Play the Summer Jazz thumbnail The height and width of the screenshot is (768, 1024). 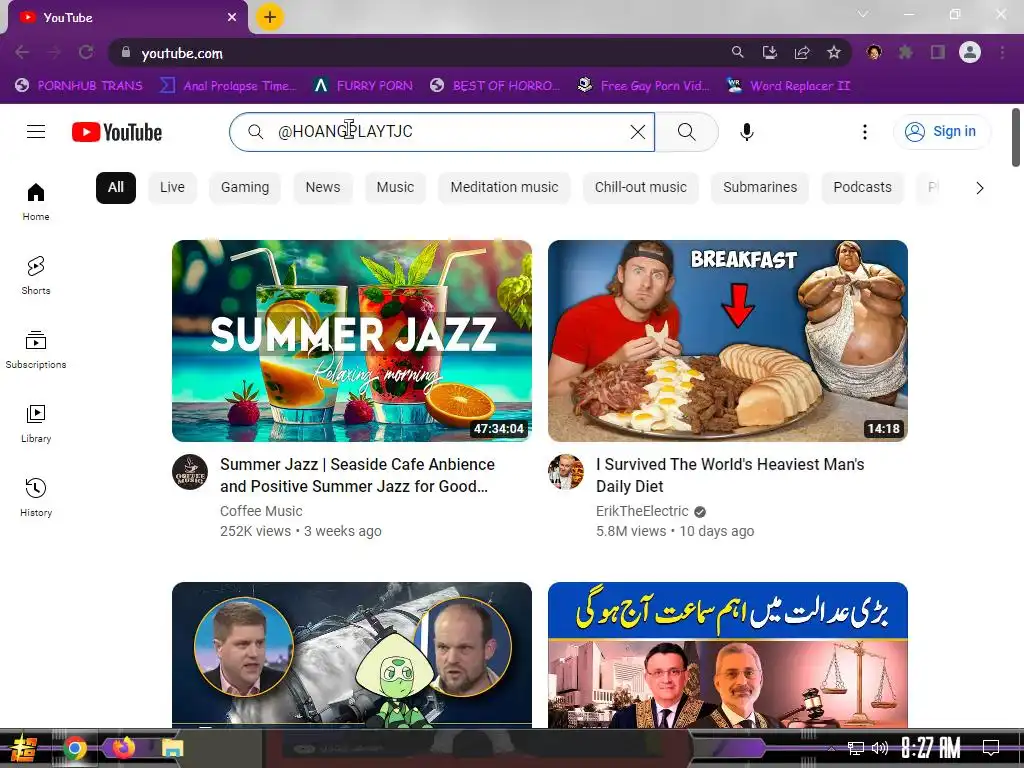pyautogui.click(x=352, y=341)
